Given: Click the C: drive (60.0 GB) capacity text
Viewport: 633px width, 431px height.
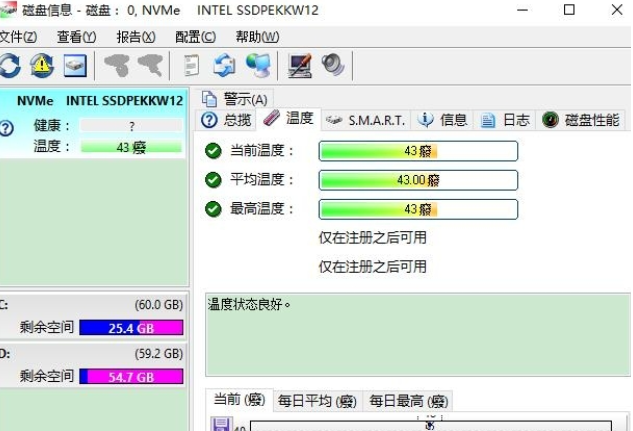Looking at the screenshot, I should click(x=159, y=305).
